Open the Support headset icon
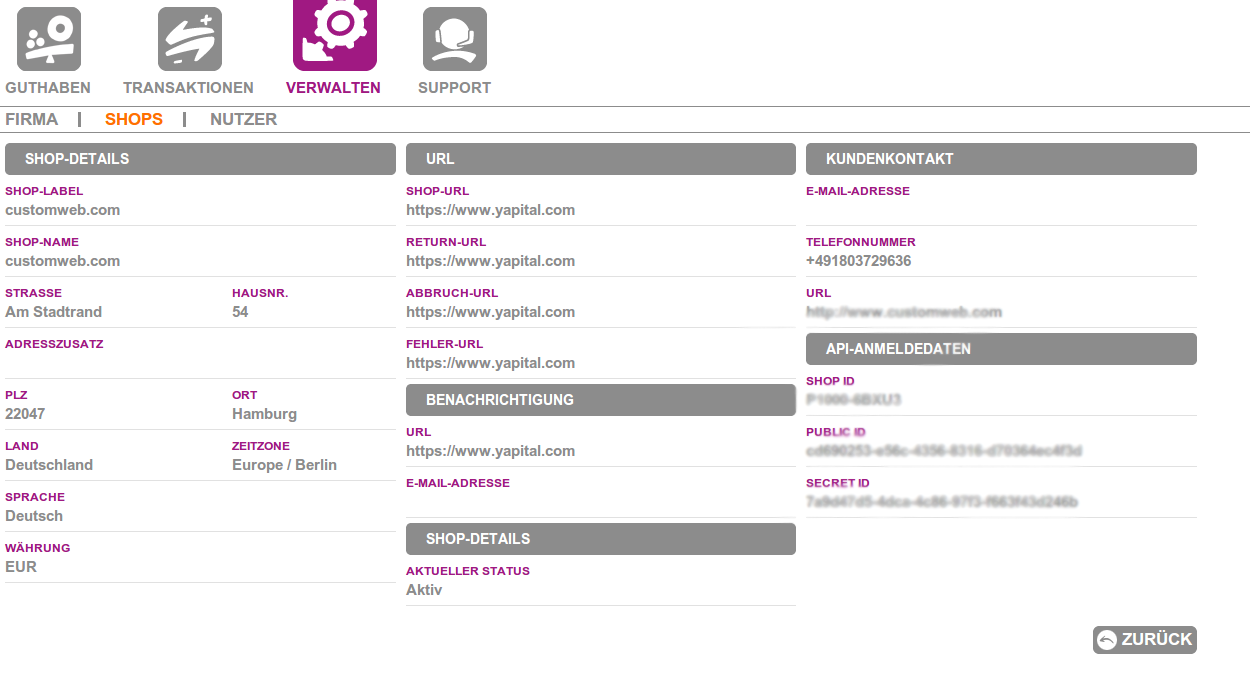Viewport: 1250px width, 676px height. coord(454,39)
